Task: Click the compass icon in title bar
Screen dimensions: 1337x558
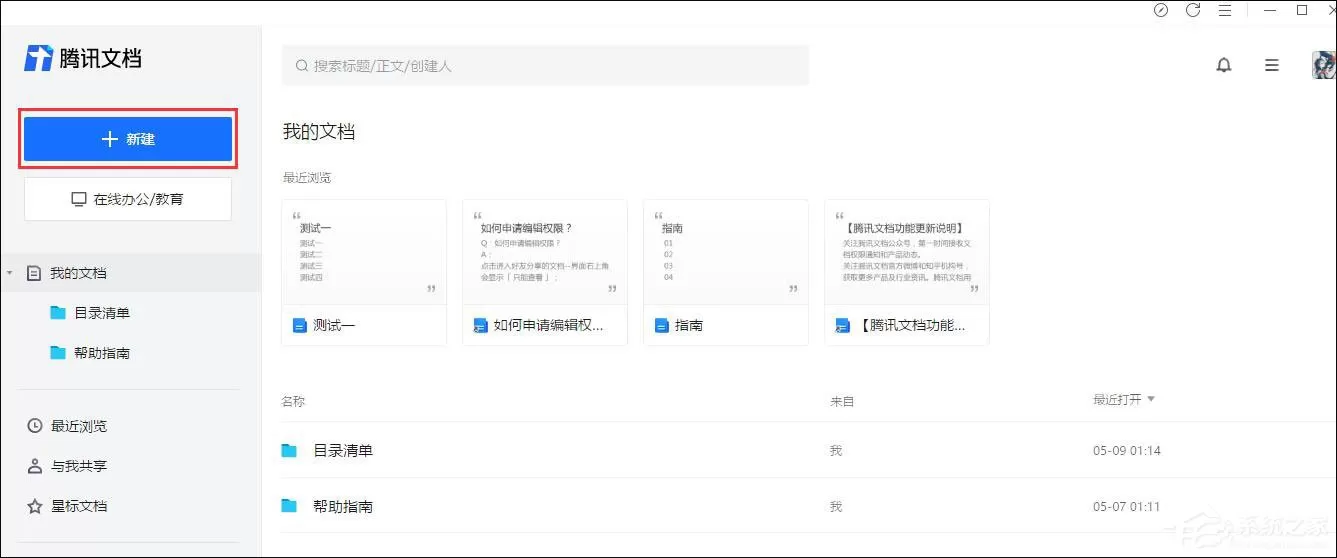Action: click(1161, 10)
